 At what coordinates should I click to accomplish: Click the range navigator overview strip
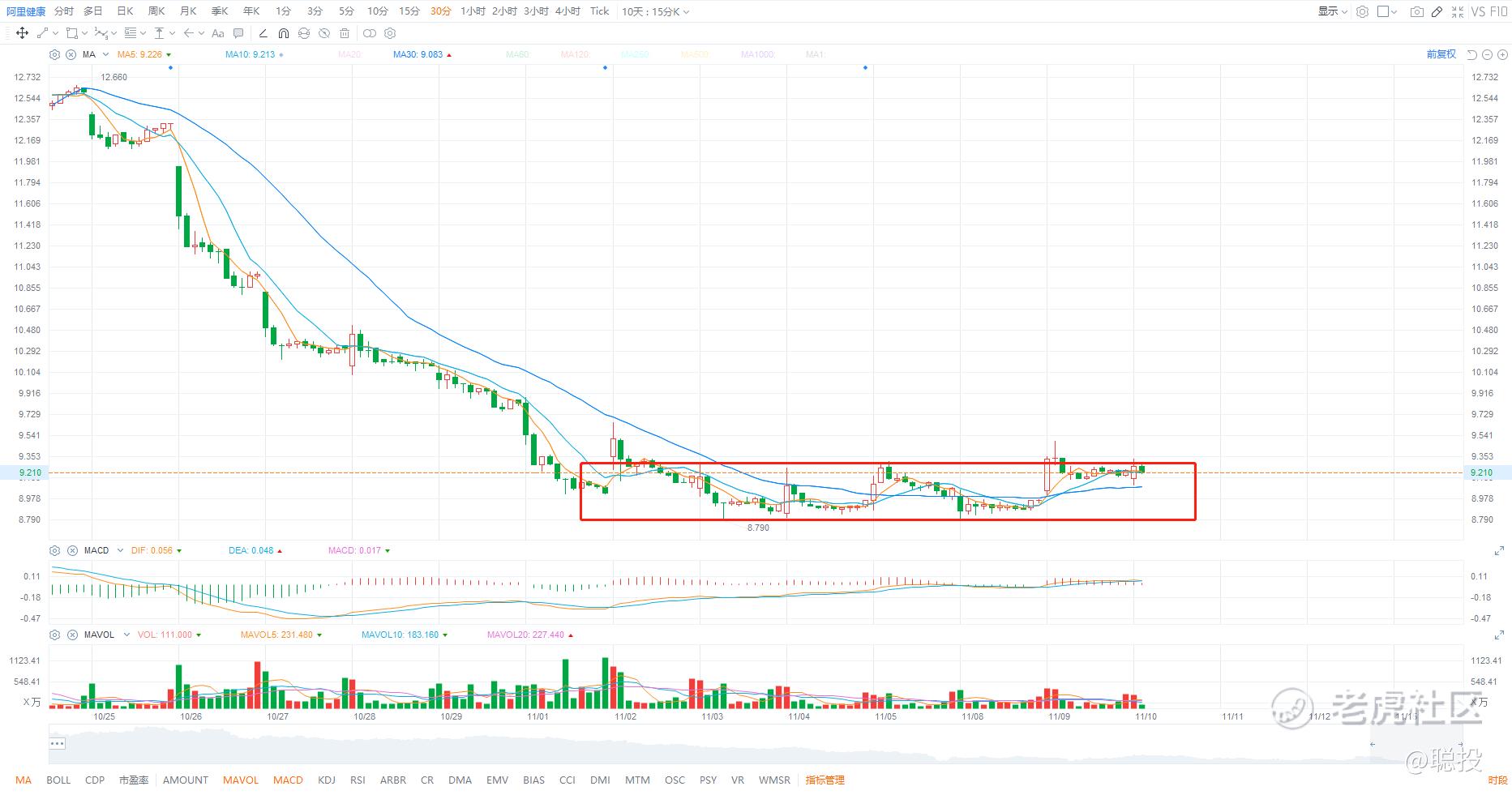[x=756, y=746]
